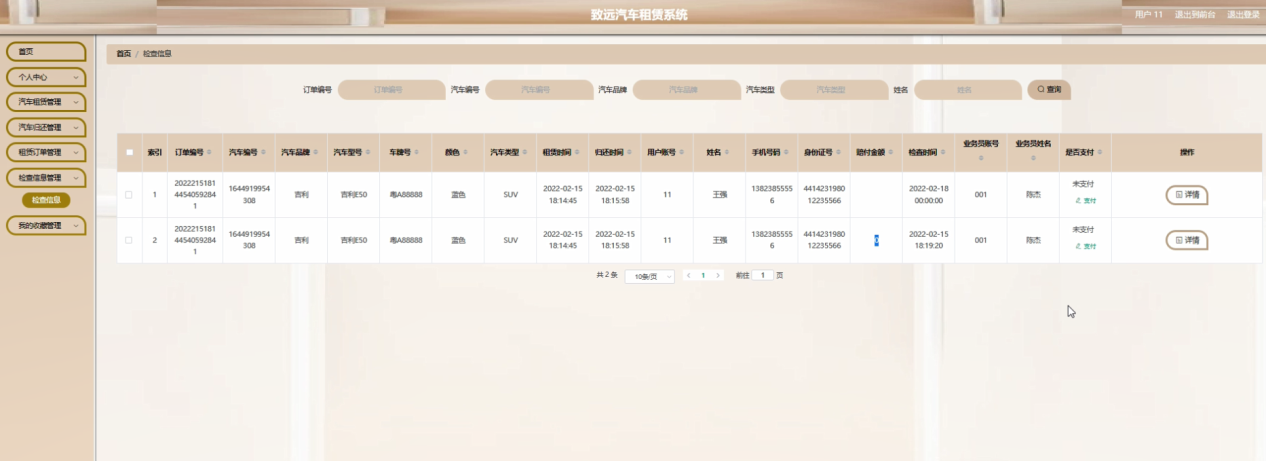Sort by 检查时间 column sort icon
The width and height of the screenshot is (1266, 461).
point(944,153)
